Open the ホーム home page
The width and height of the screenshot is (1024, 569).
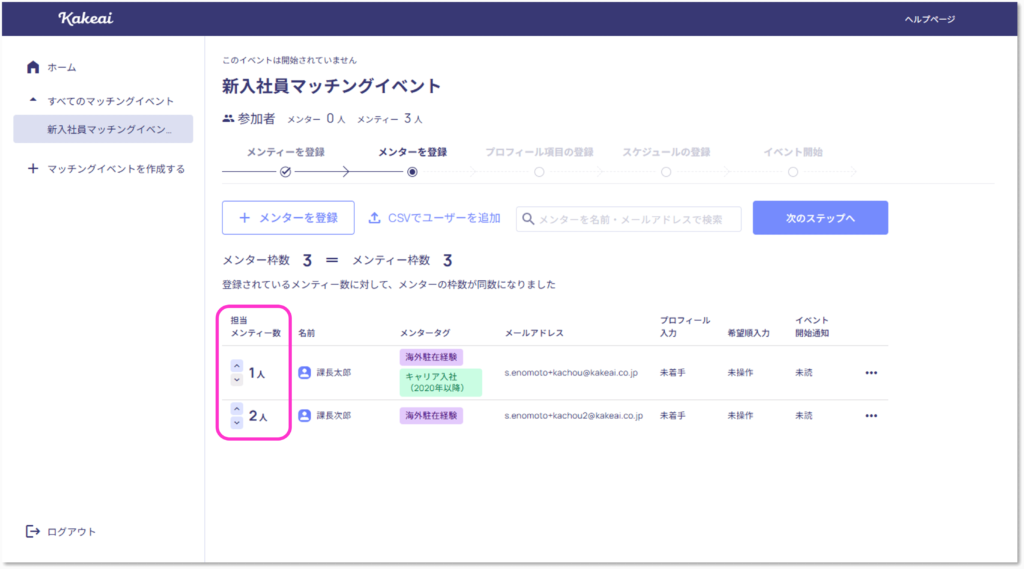click(60, 67)
